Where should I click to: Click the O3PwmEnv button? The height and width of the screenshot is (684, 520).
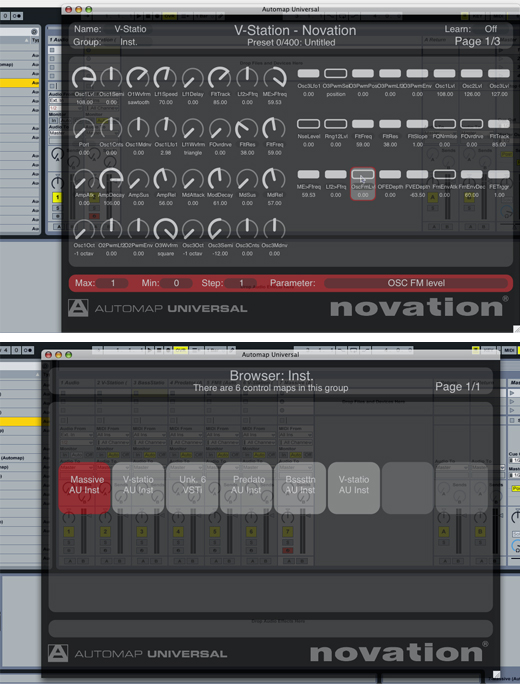coord(417,73)
